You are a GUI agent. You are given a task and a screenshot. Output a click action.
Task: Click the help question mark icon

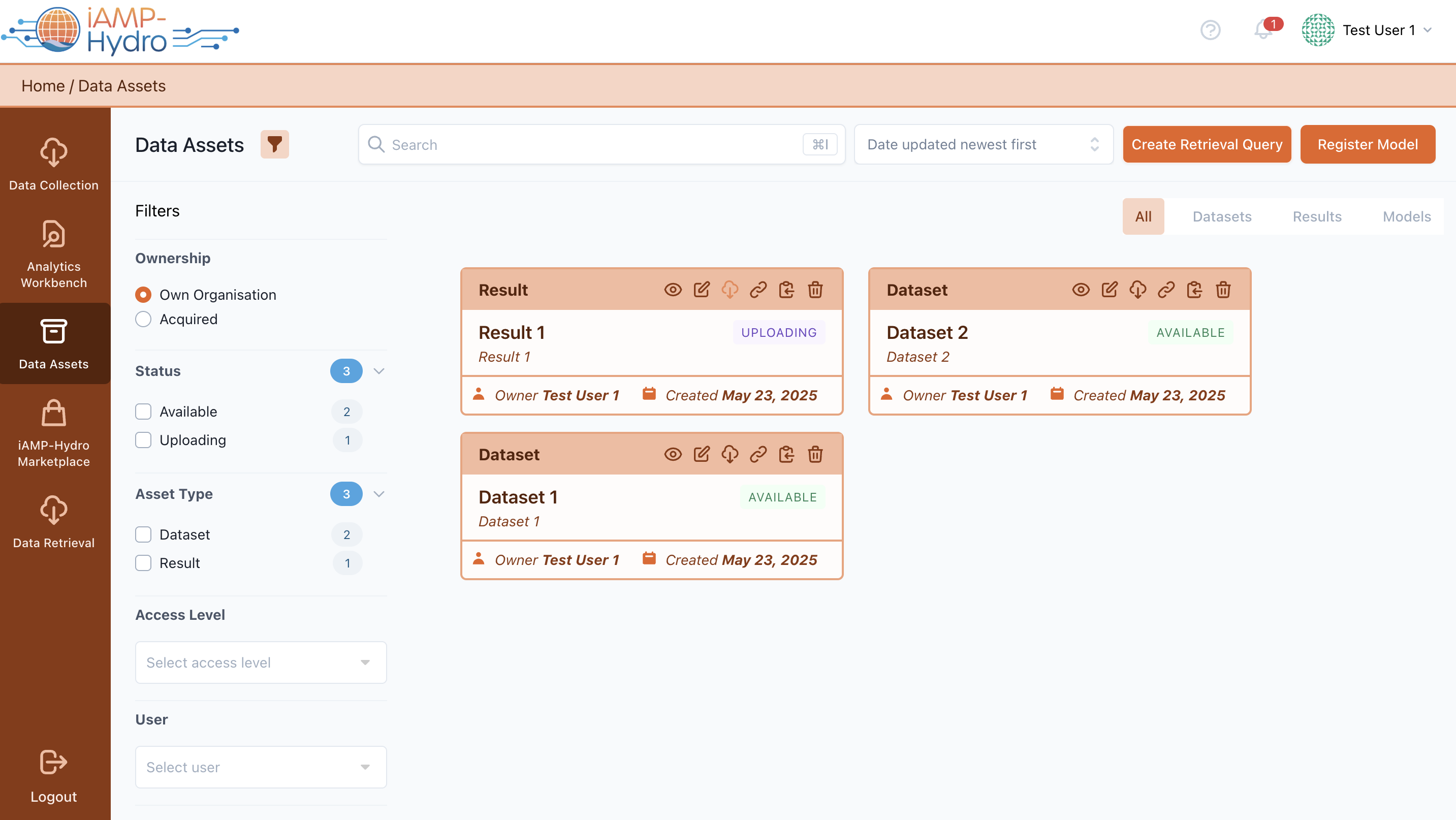click(1210, 30)
